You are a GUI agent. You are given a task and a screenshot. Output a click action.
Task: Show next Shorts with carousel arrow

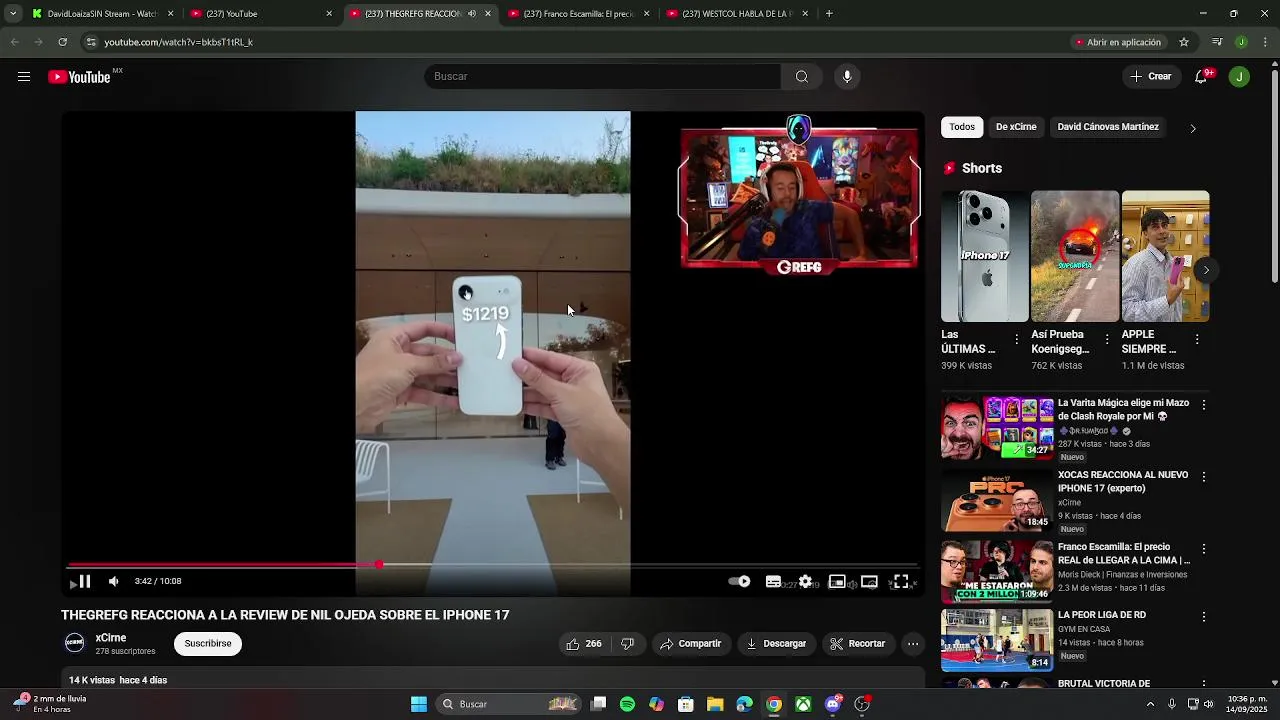click(x=1206, y=270)
